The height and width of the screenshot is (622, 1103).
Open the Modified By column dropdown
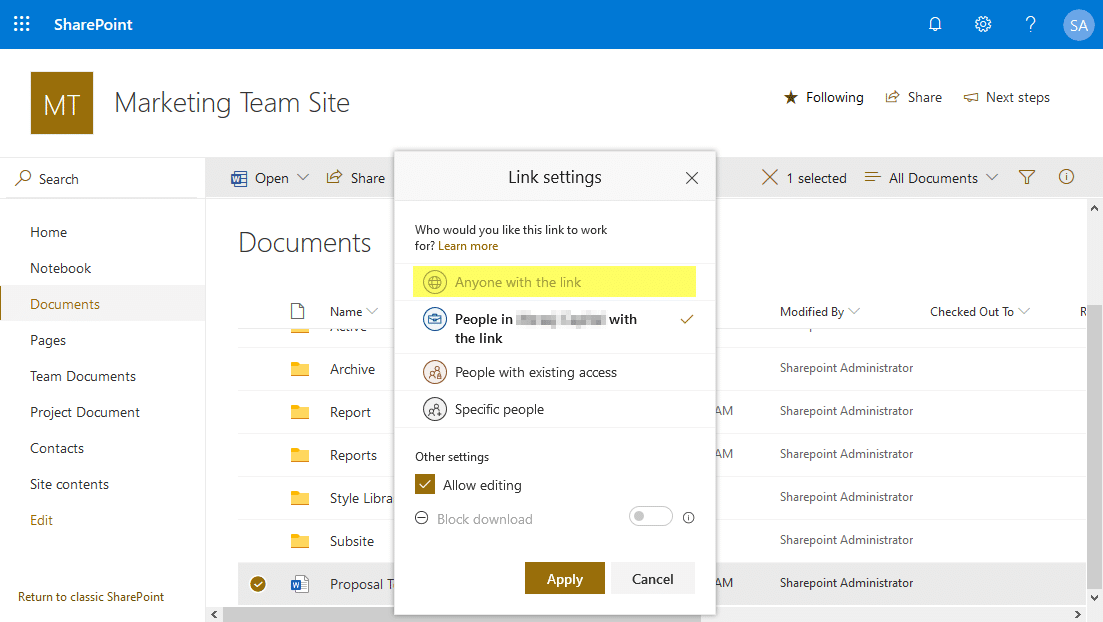point(818,311)
